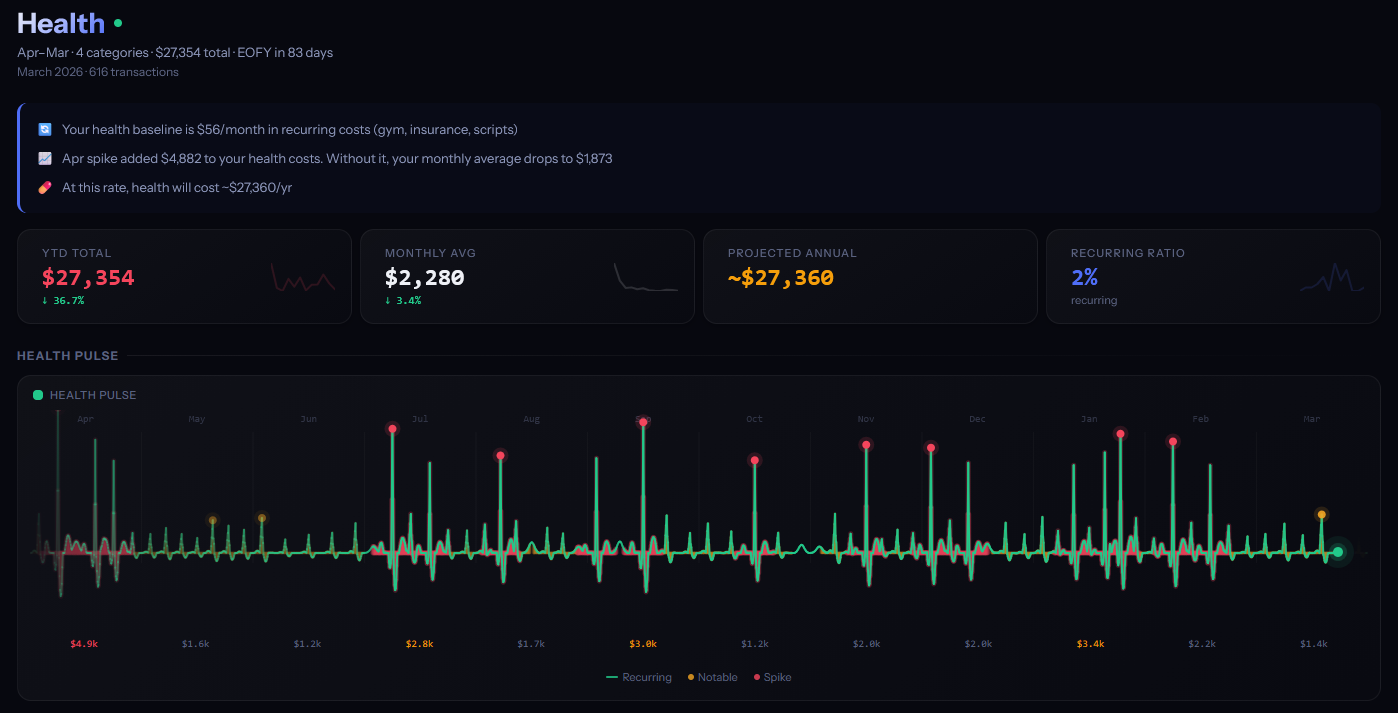
Task: Open the Projected Annual ~$27,360 card
Action: [x=869, y=277]
